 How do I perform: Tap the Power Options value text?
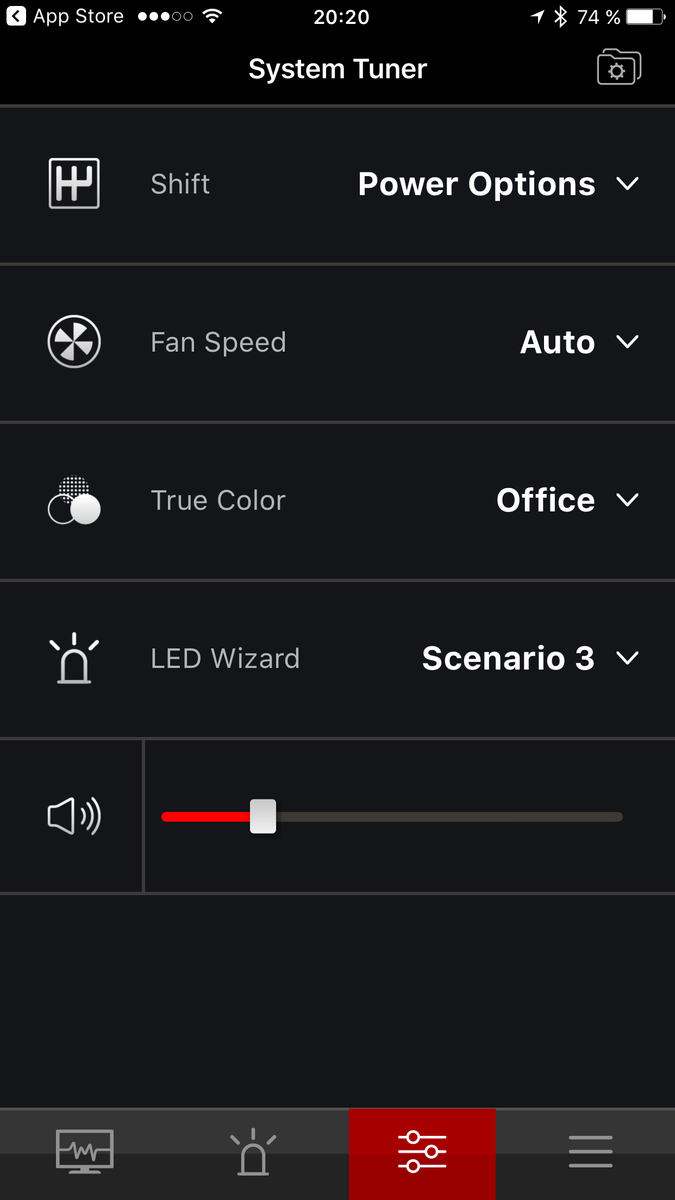click(x=476, y=184)
